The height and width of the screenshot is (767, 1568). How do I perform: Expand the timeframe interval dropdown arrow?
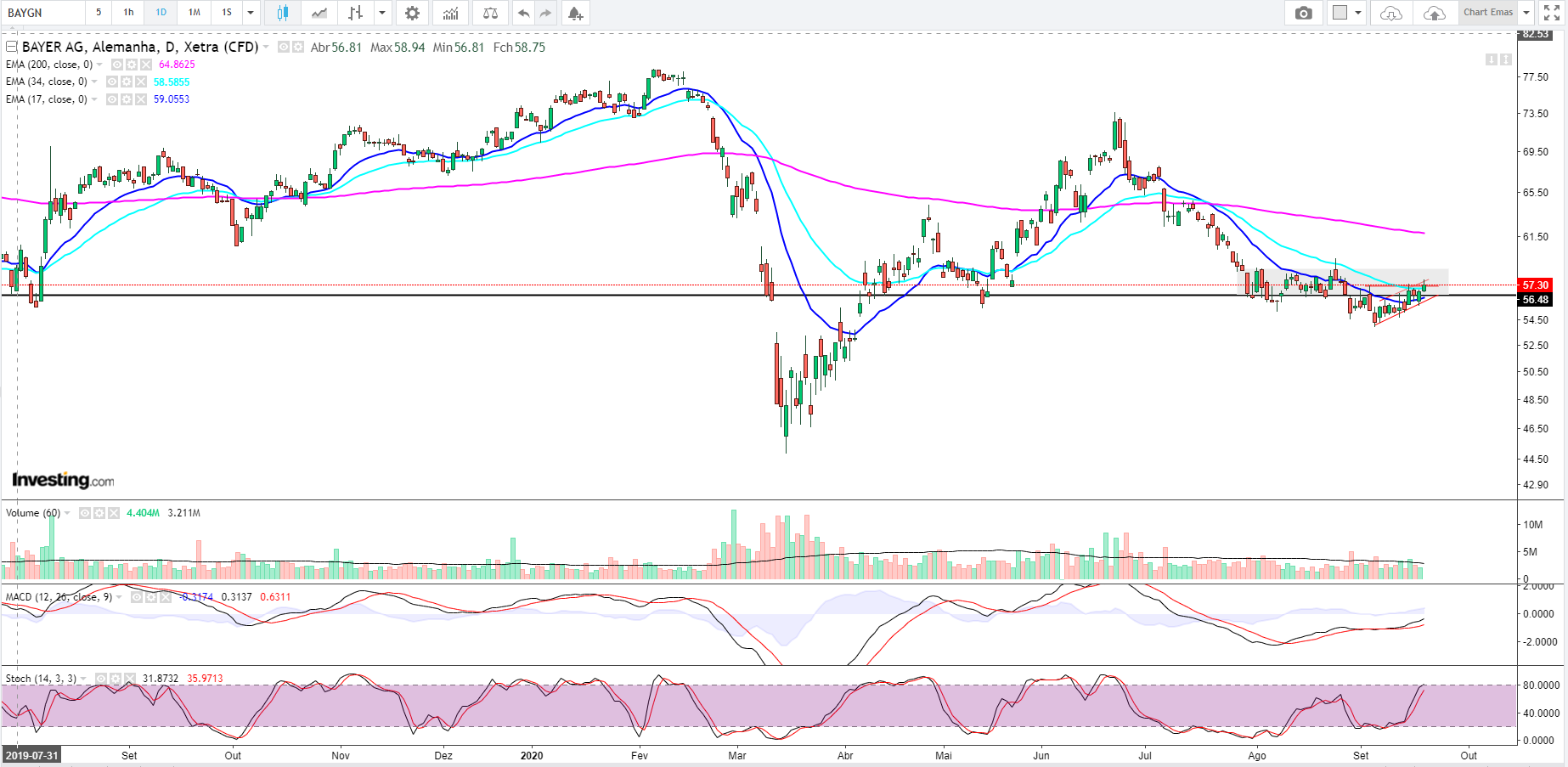251,13
